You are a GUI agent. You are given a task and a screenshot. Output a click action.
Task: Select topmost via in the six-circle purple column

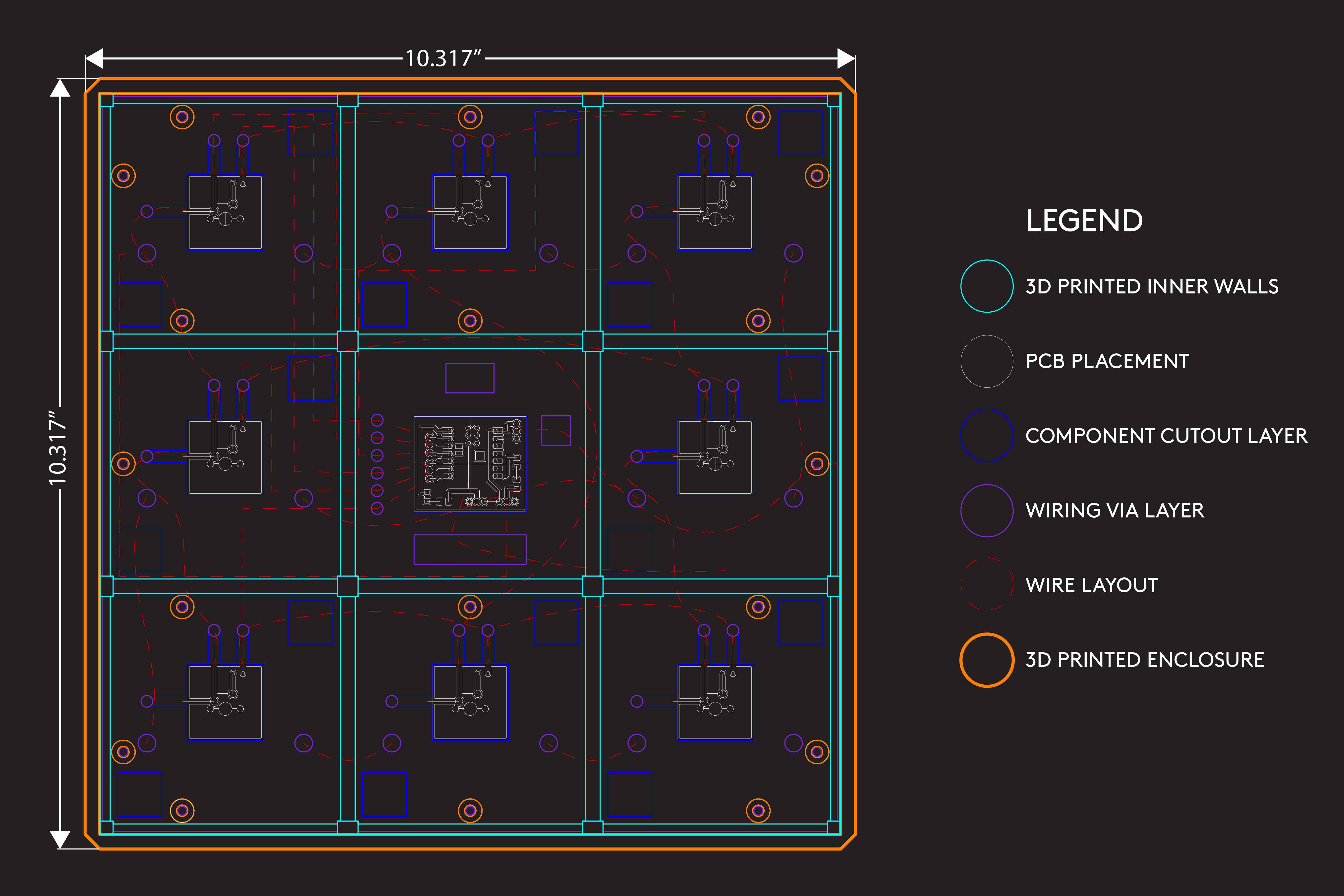point(377,421)
